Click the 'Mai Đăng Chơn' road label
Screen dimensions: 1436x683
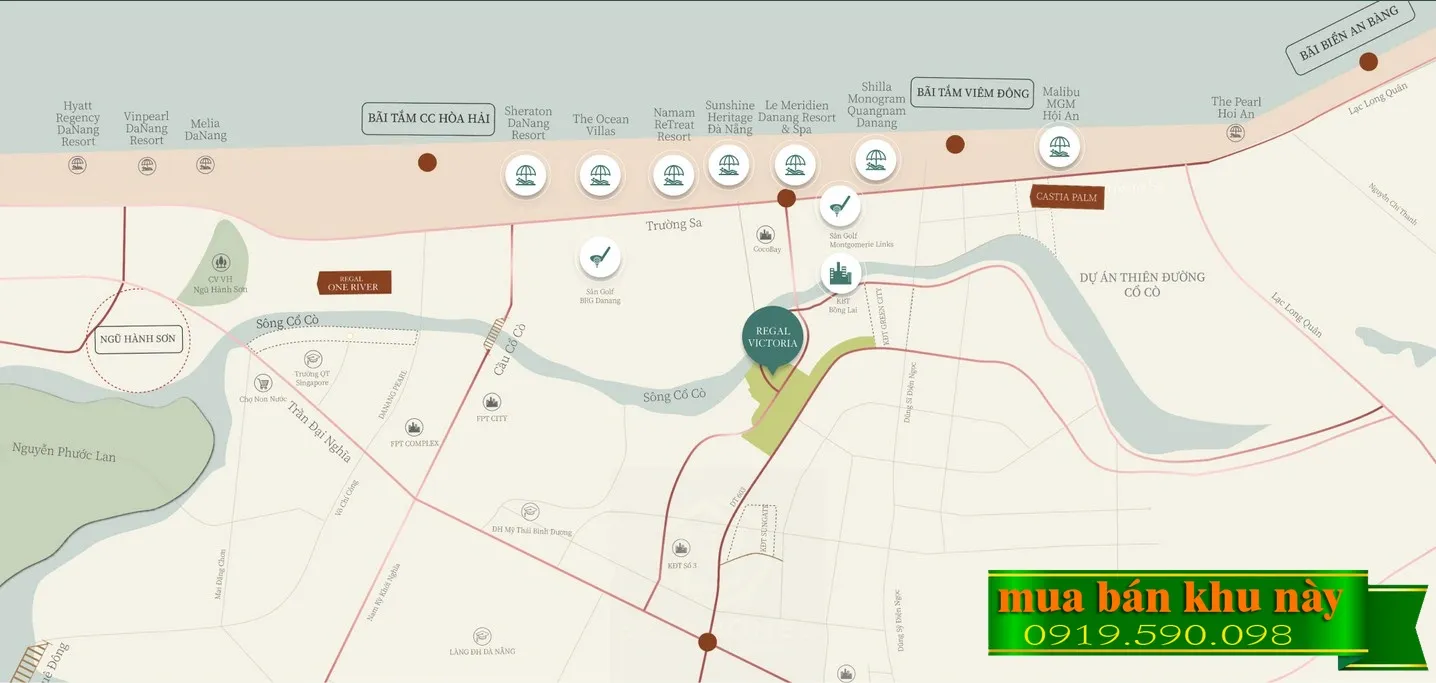click(218, 574)
